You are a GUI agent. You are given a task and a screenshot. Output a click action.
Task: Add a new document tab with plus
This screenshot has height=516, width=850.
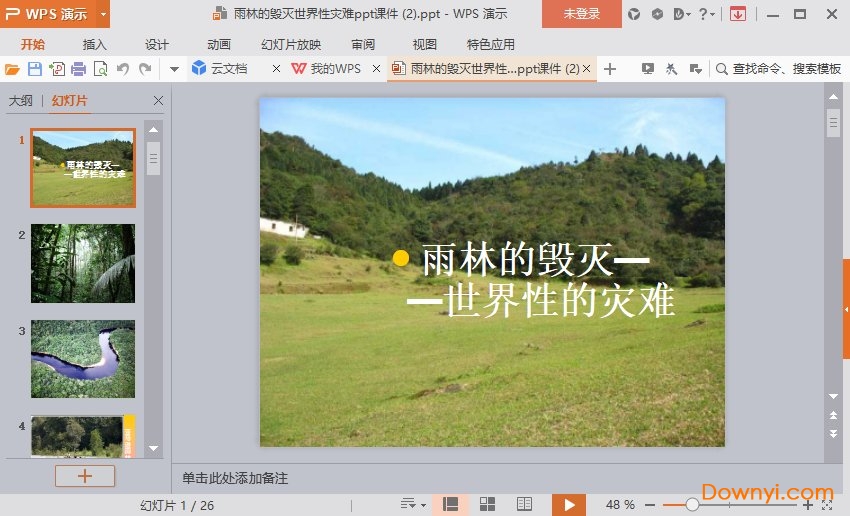tap(610, 69)
